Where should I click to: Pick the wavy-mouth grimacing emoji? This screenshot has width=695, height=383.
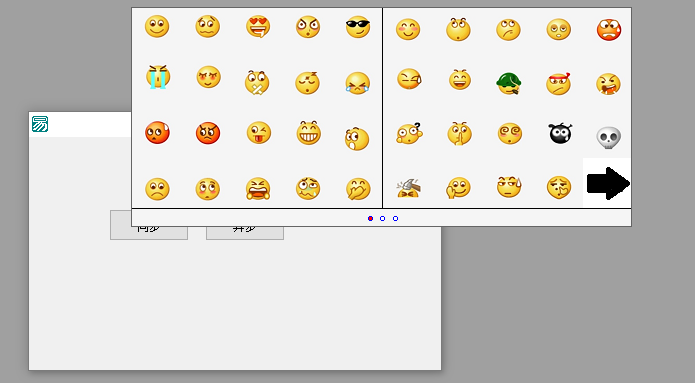click(x=207, y=27)
